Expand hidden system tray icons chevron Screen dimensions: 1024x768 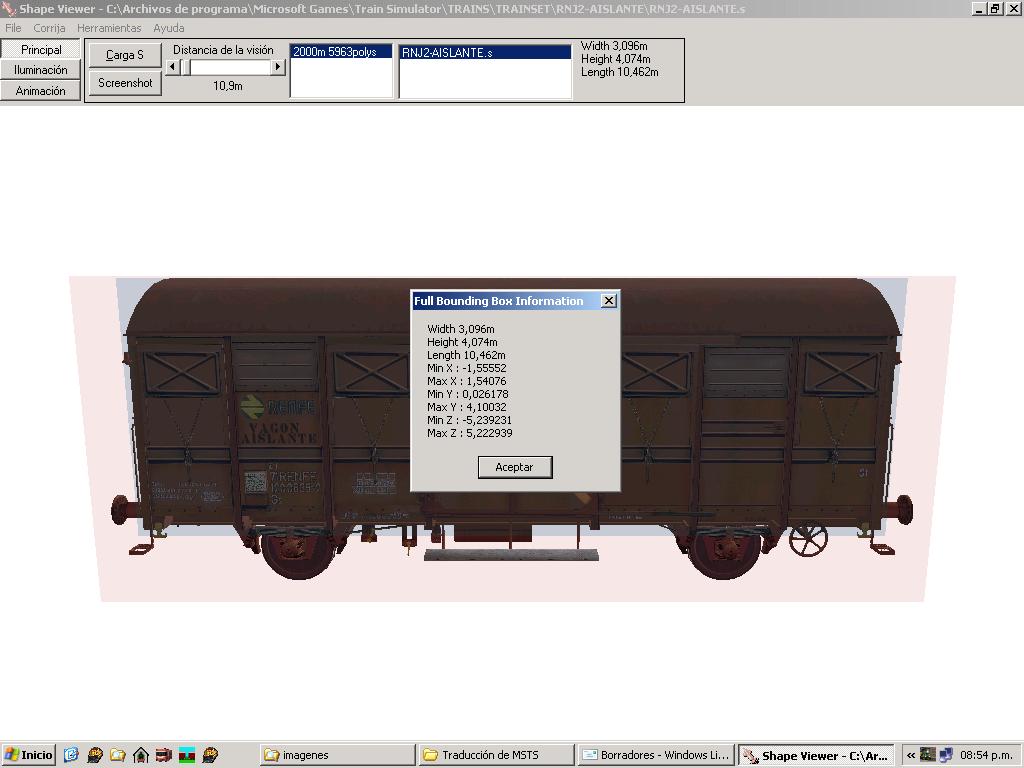(911, 755)
